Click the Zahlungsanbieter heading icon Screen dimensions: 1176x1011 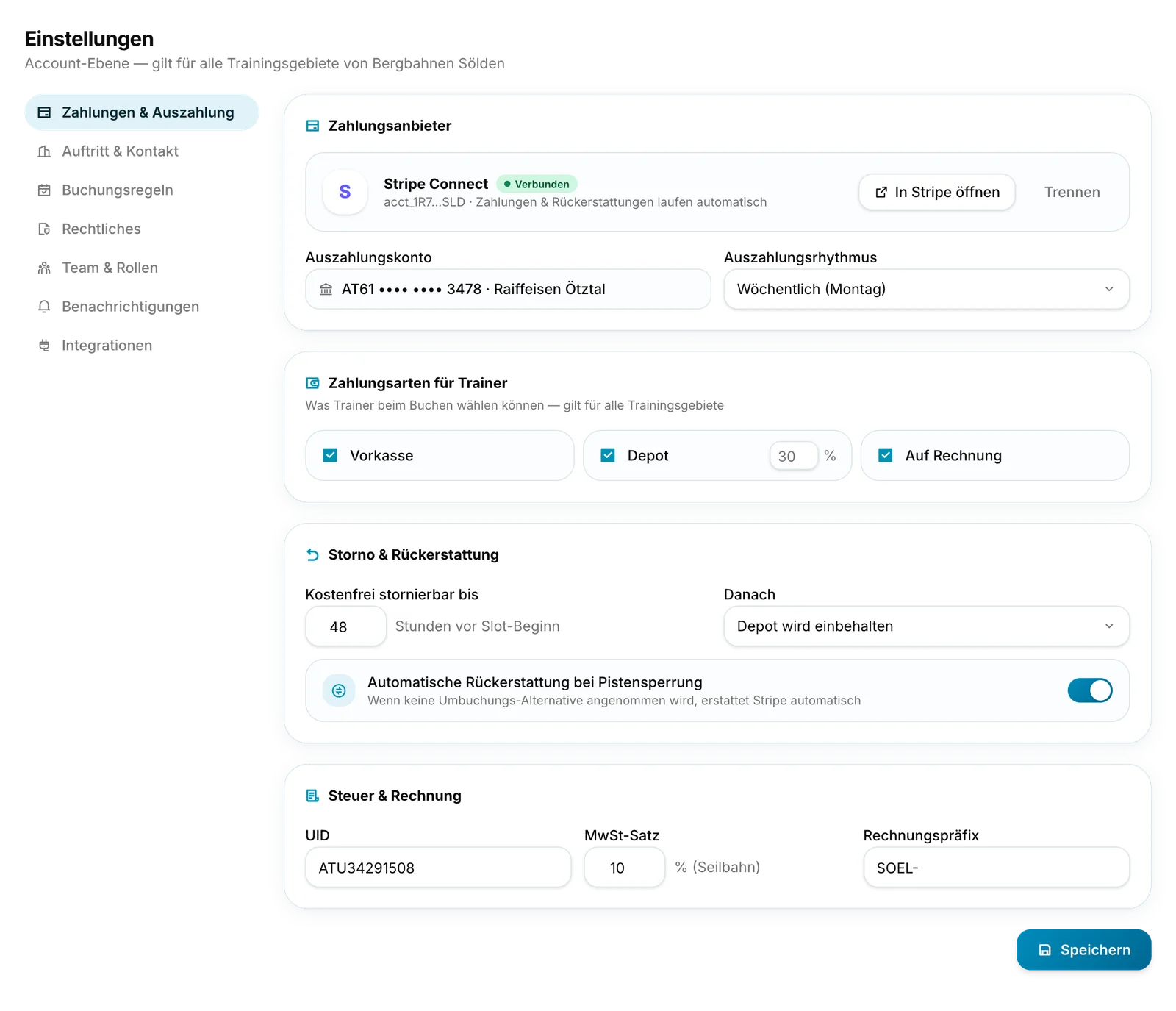(312, 126)
